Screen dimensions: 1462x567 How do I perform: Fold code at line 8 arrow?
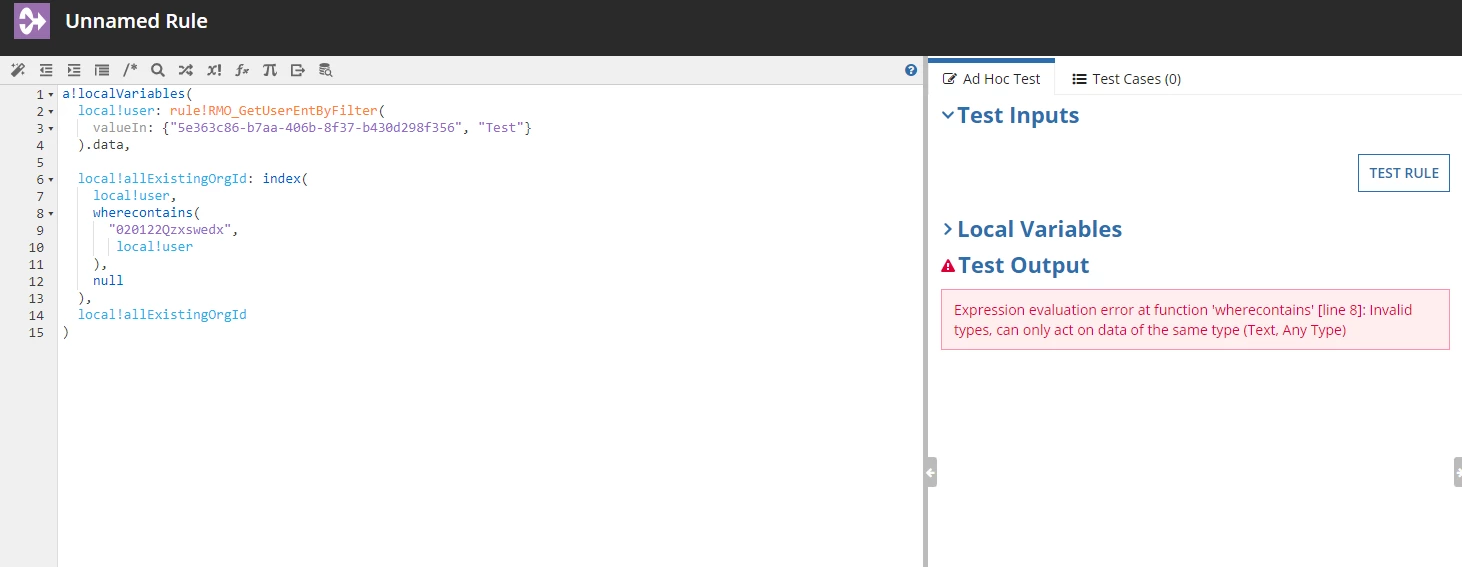[x=51, y=213]
